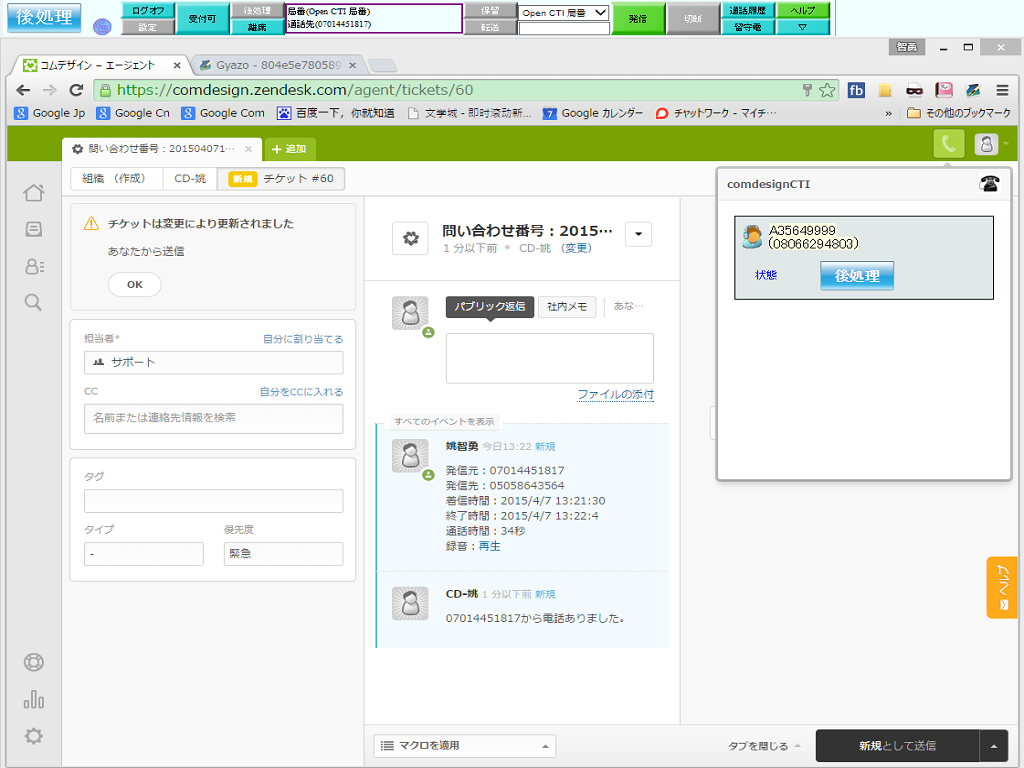Open the Open CTI 局番 dropdown

[x=564, y=13]
